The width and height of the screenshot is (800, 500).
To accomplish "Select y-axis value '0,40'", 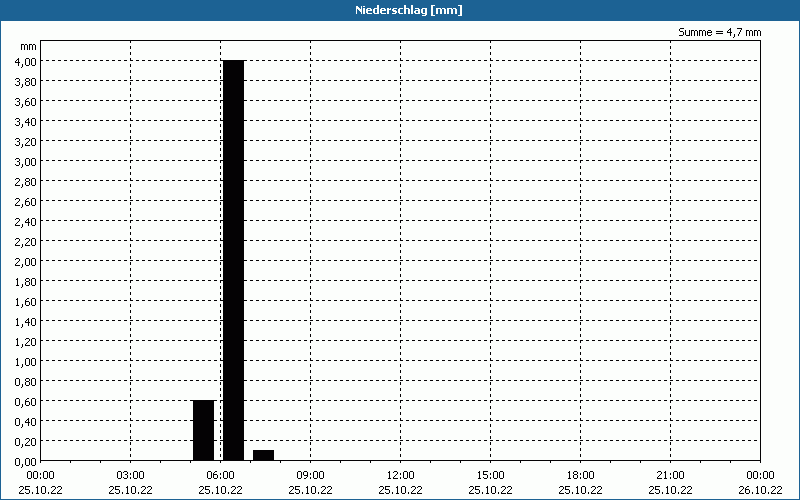I will 25,421.
